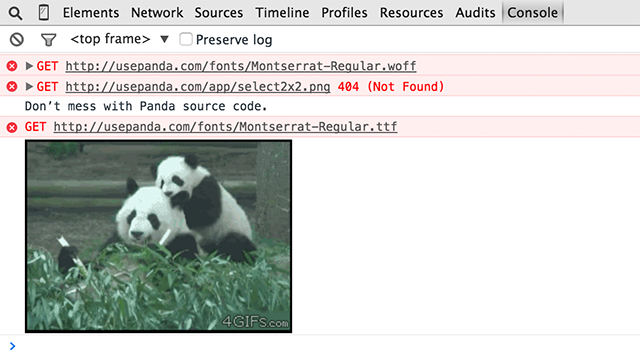This screenshot has height=364, width=640.
Task: Open the Montserrat-Regular.woff URL link
Action: point(241,66)
